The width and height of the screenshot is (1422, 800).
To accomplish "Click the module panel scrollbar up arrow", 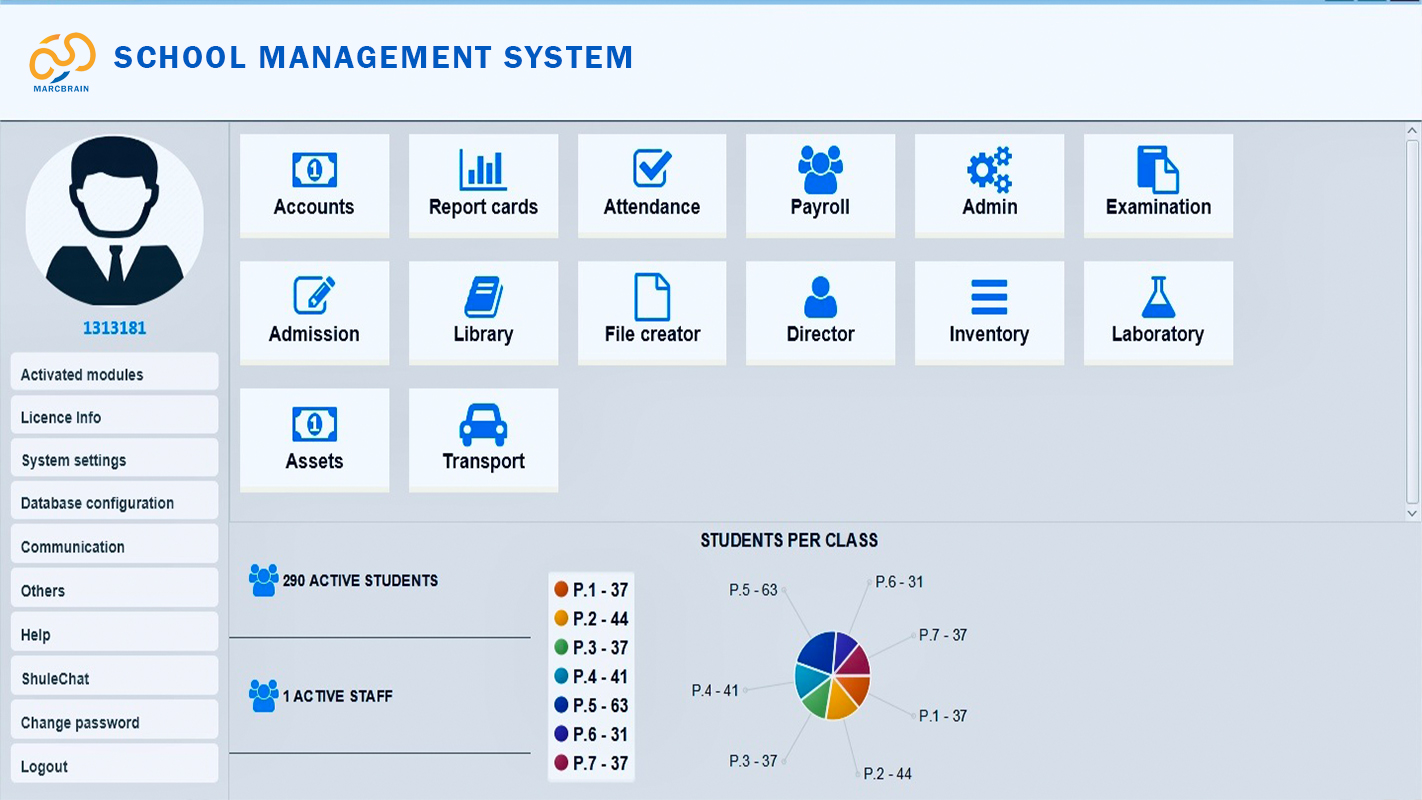I will pyautogui.click(x=1412, y=131).
